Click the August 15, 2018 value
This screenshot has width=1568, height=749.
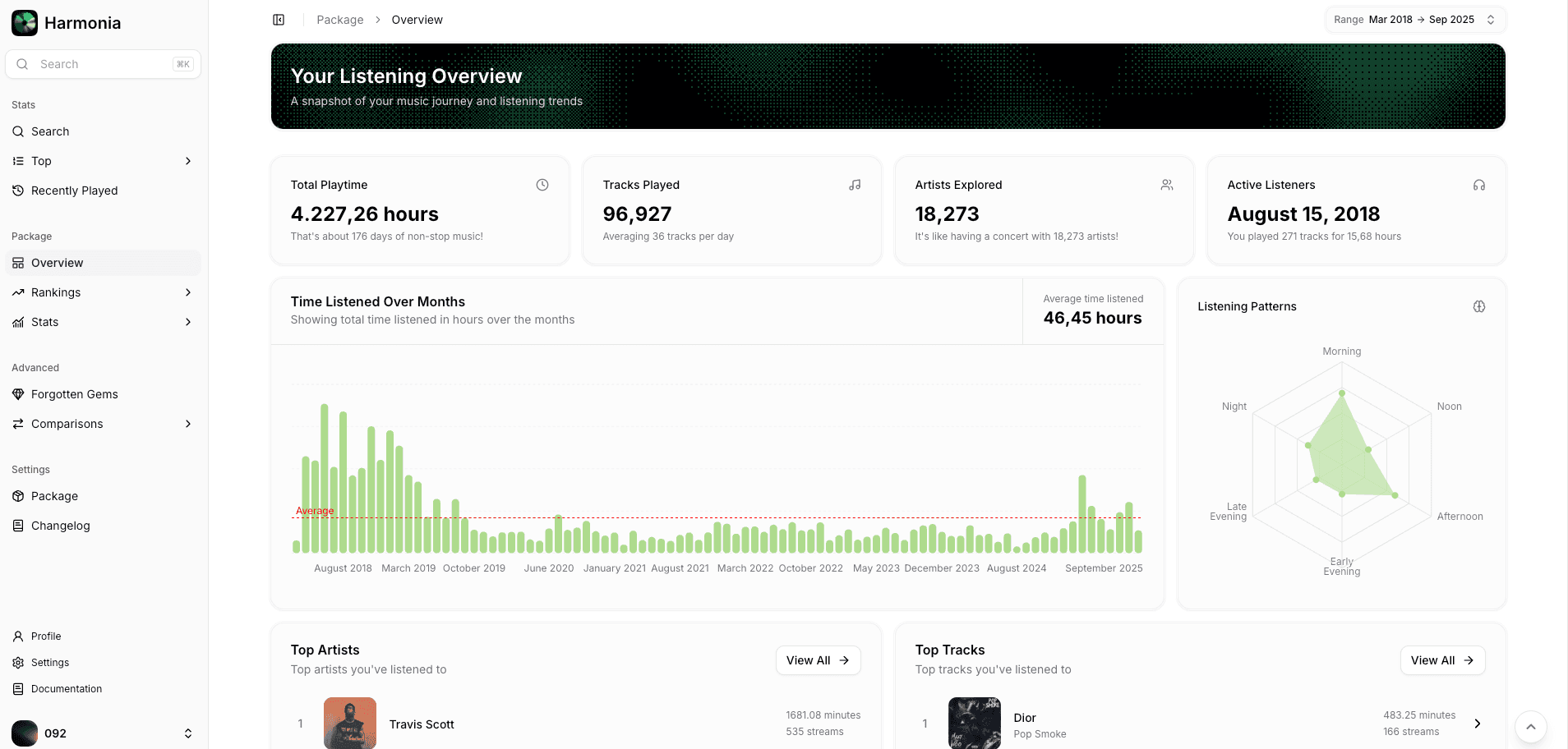click(1304, 214)
